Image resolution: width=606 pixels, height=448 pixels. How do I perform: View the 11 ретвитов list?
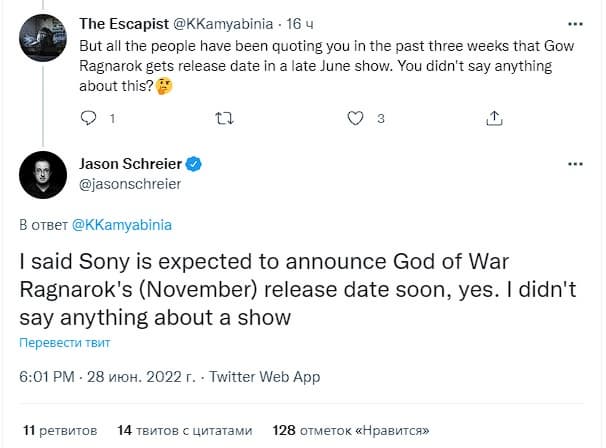60,430
